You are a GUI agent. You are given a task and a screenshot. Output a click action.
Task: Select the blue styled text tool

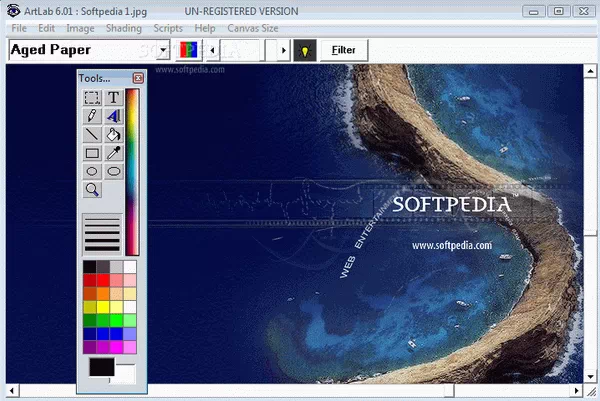tap(113, 116)
